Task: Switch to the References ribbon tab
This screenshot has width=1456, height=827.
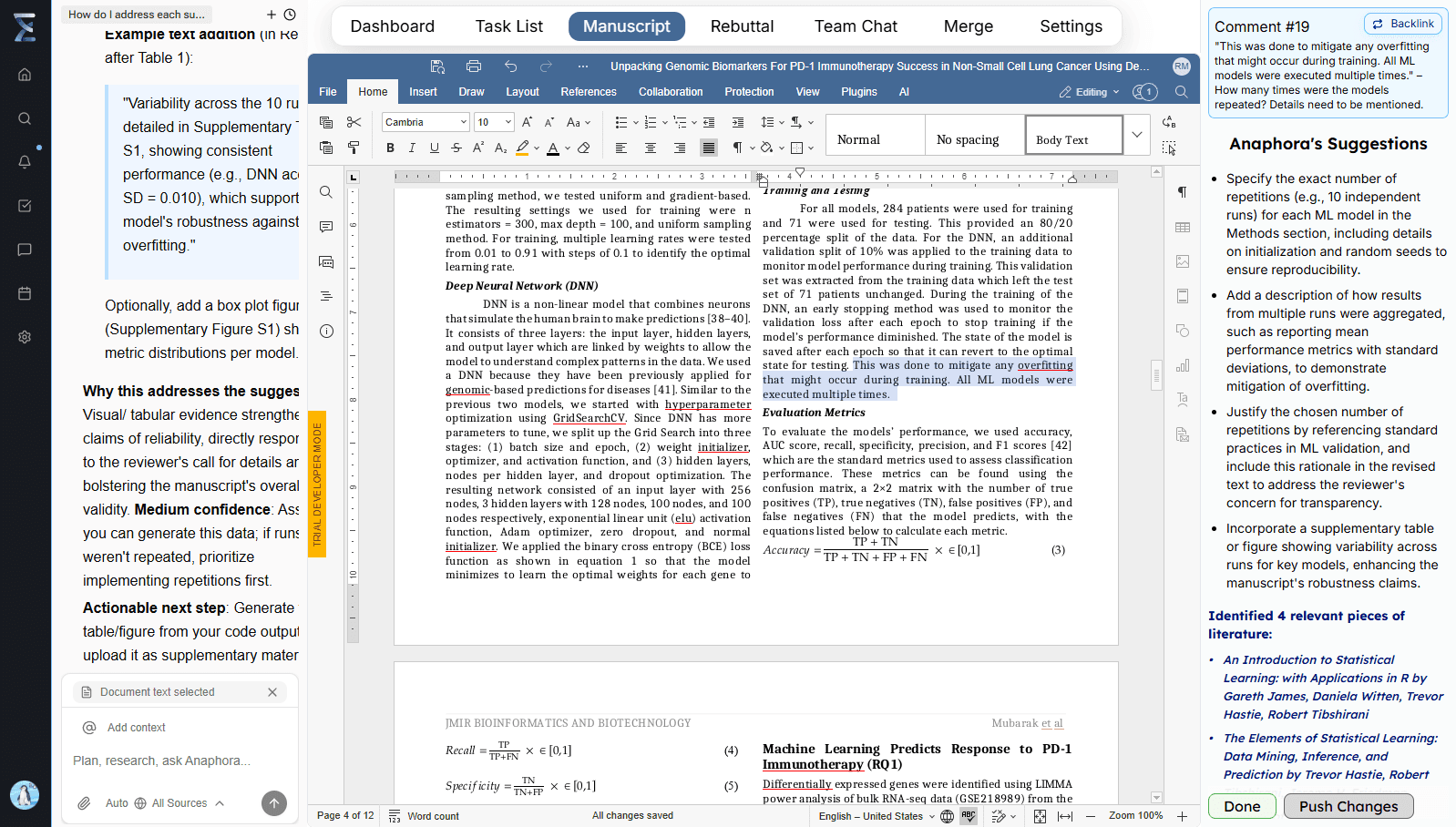Action: (x=589, y=92)
